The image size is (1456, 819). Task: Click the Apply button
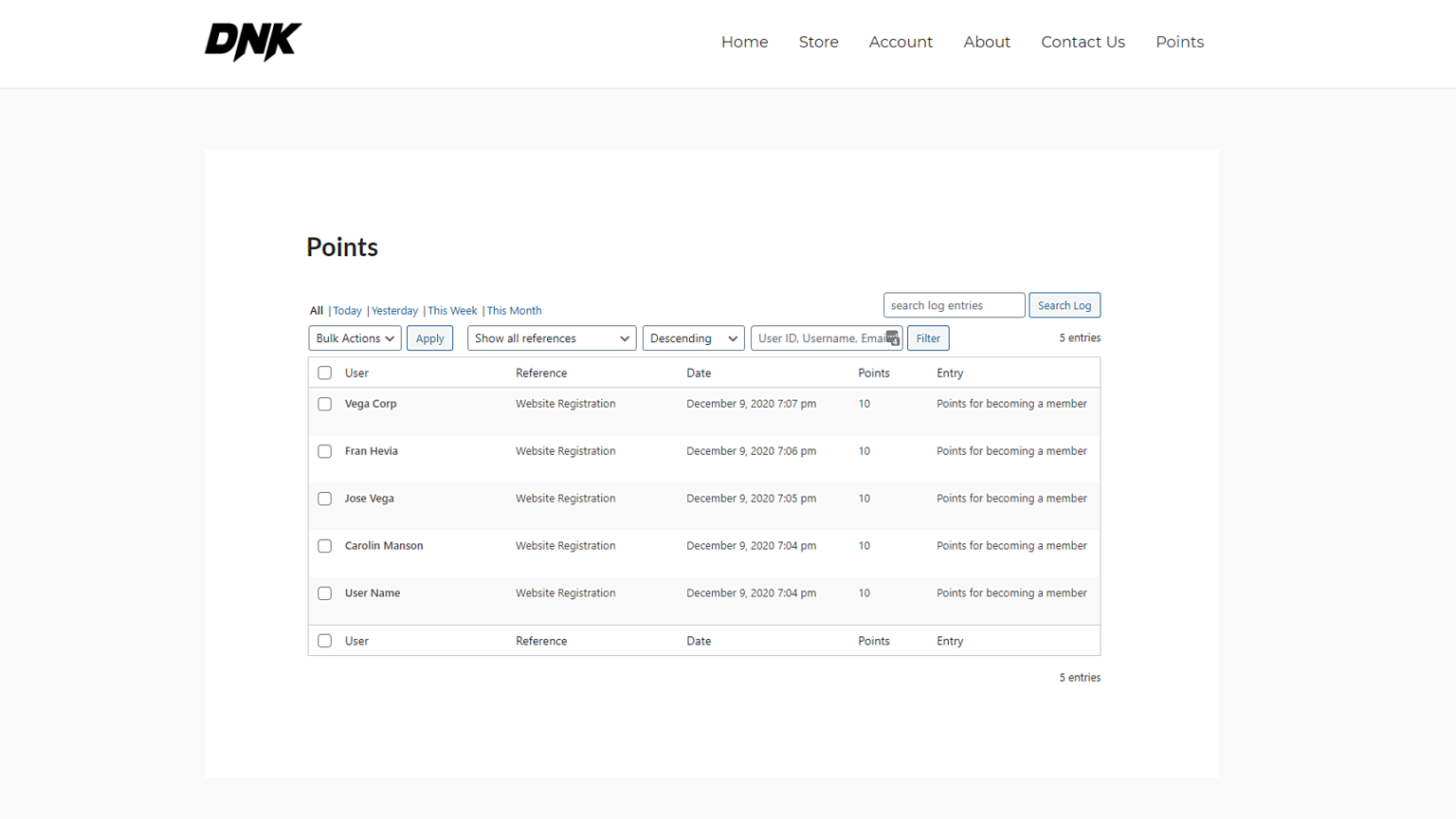click(429, 338)
